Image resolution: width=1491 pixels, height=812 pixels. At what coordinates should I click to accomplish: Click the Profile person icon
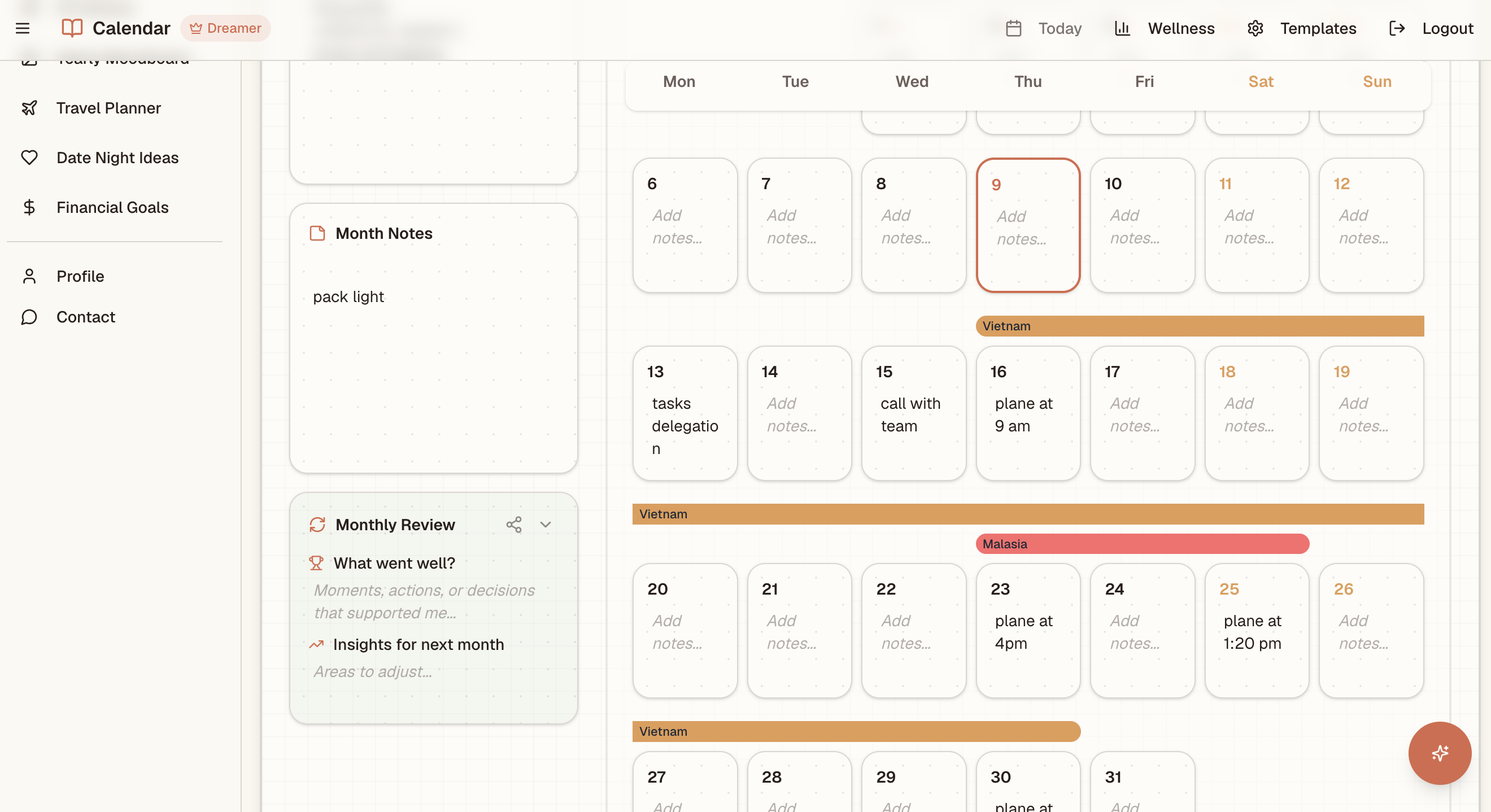click(29, 276)
